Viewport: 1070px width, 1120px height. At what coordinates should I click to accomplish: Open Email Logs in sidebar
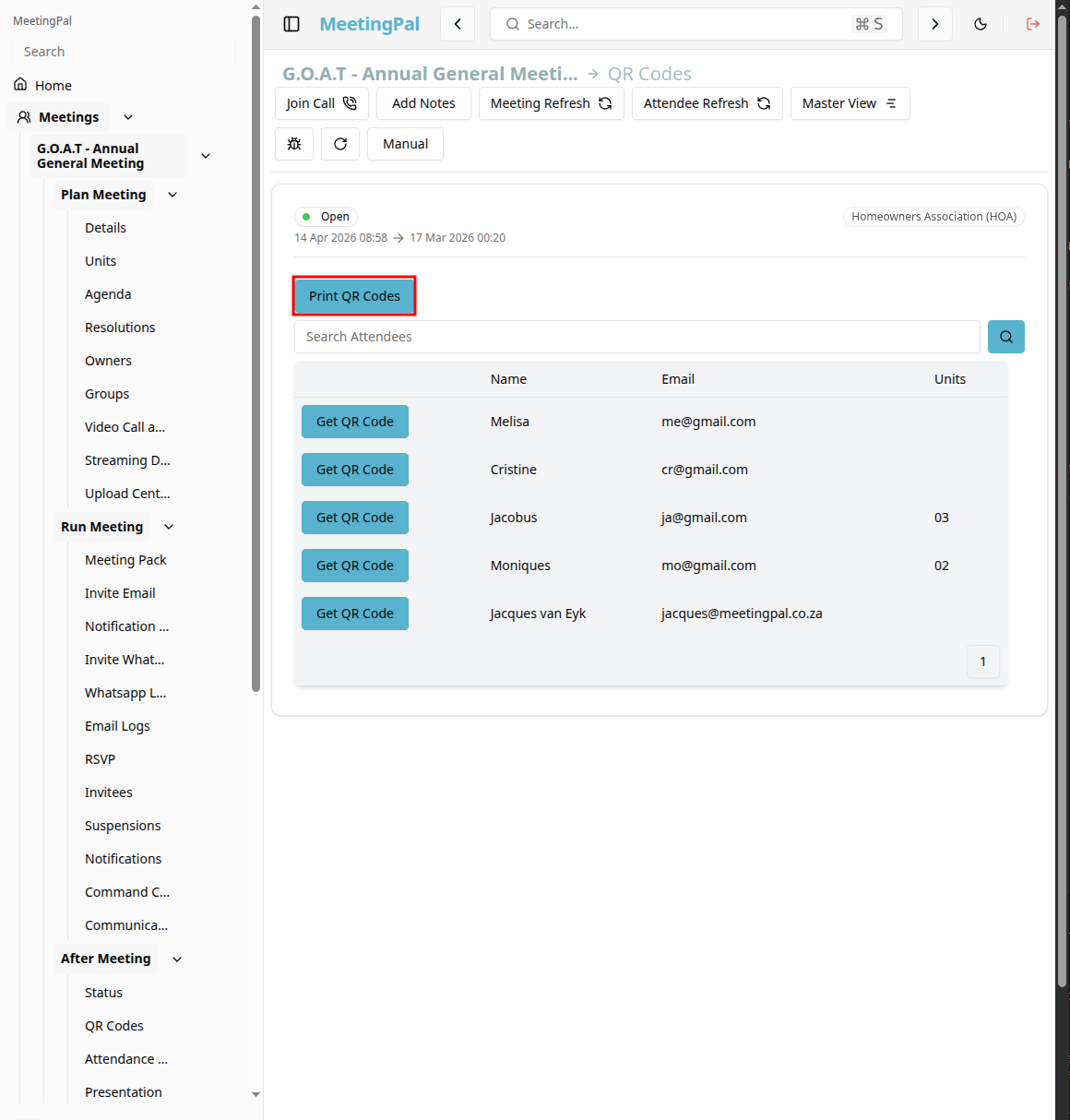117,726
